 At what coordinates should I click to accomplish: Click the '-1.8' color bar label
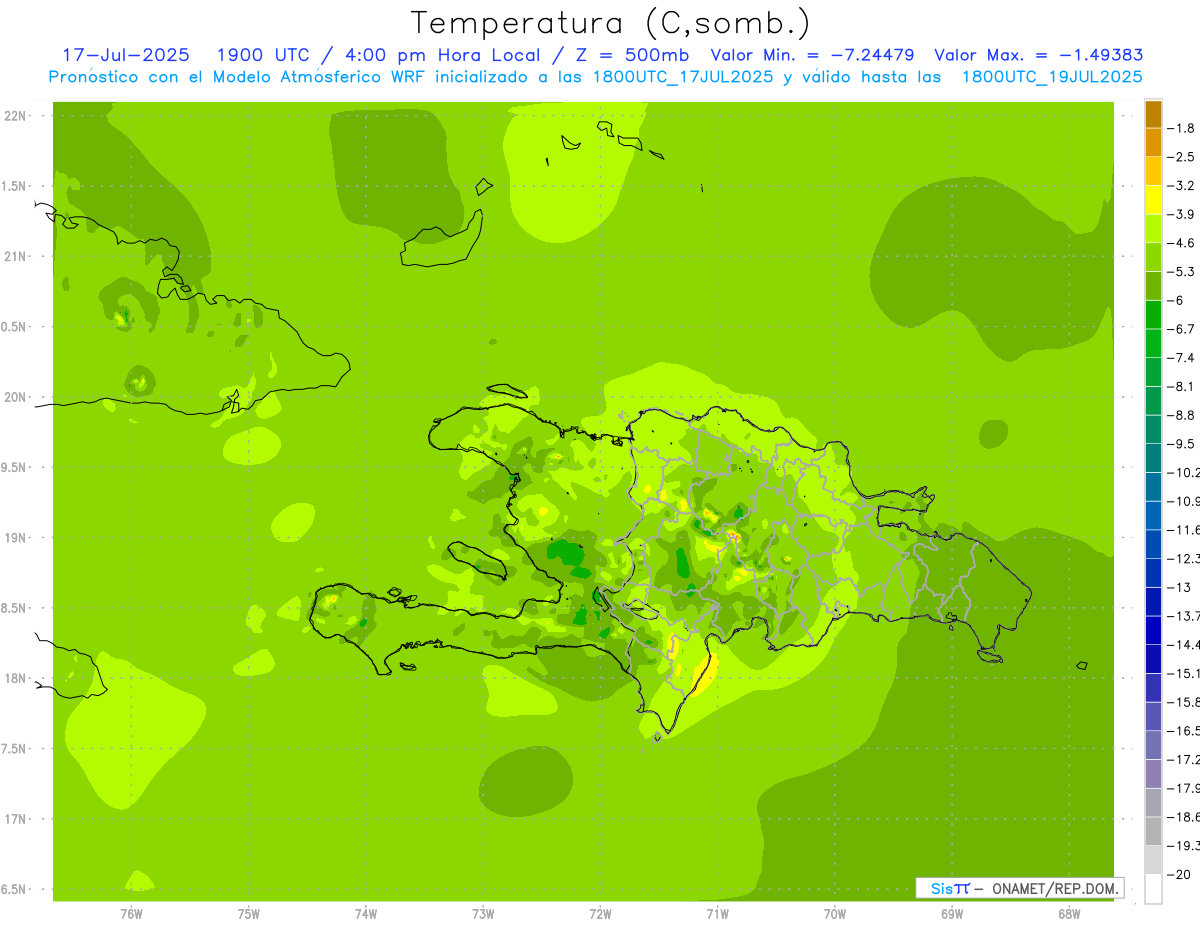pos(1182,128)
